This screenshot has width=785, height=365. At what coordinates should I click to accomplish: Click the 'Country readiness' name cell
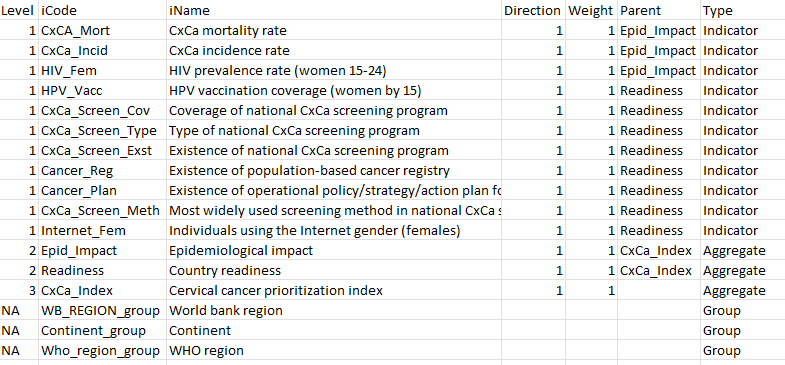(x=334, y=270)
